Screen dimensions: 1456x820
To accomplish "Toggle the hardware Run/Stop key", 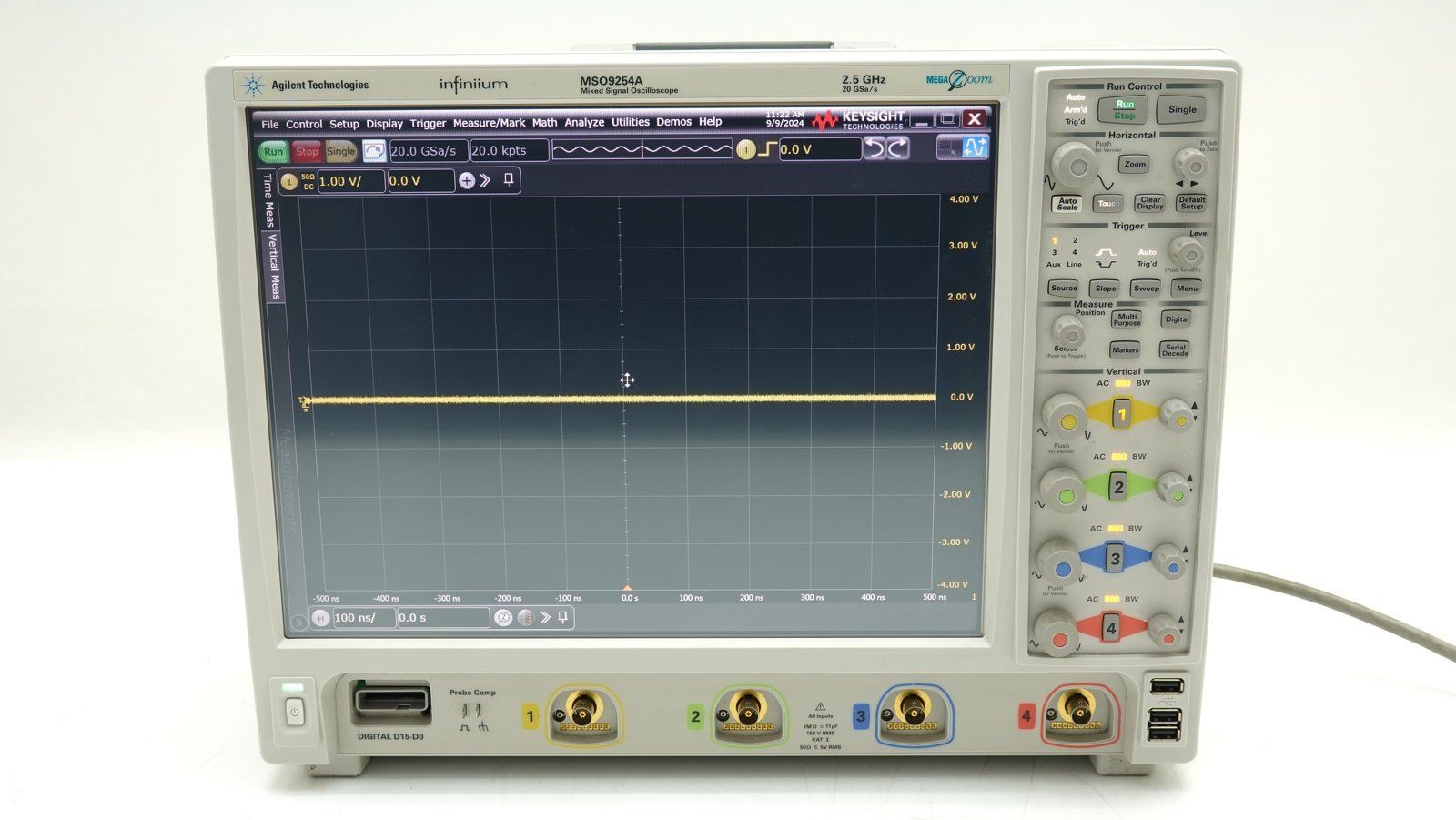I will click(x=1125, y=110).
